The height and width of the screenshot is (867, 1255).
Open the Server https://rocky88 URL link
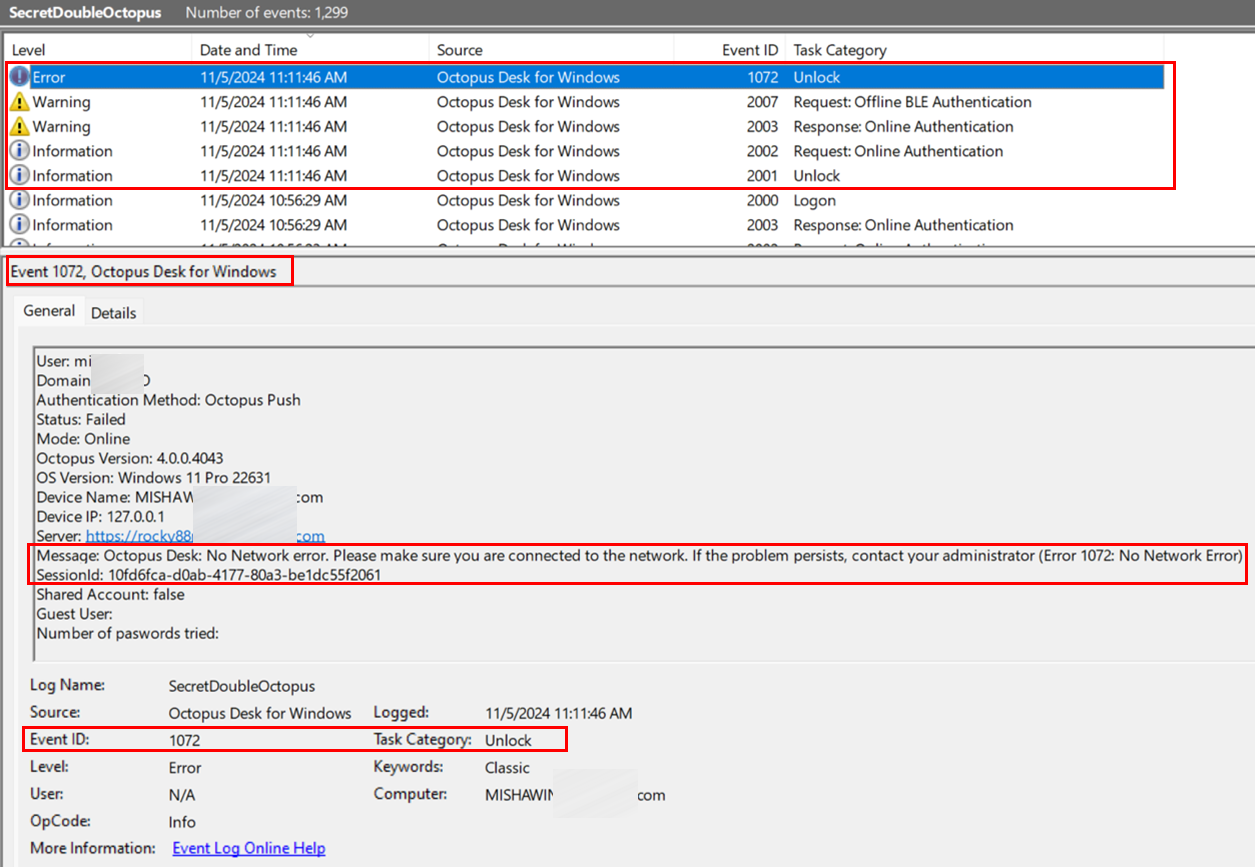205,536
